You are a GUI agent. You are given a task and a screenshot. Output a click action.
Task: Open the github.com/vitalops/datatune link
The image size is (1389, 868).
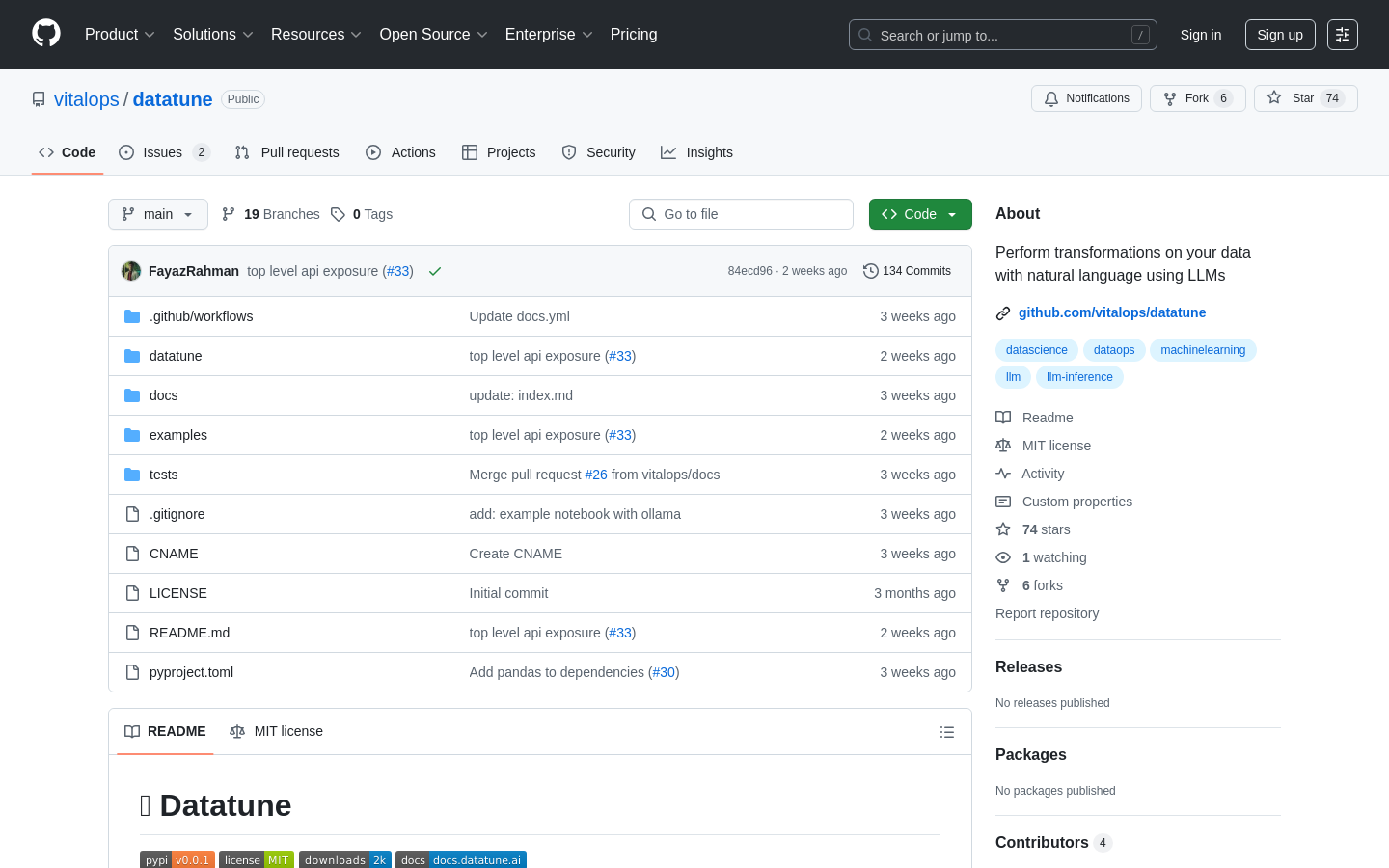pos(1112,312)
